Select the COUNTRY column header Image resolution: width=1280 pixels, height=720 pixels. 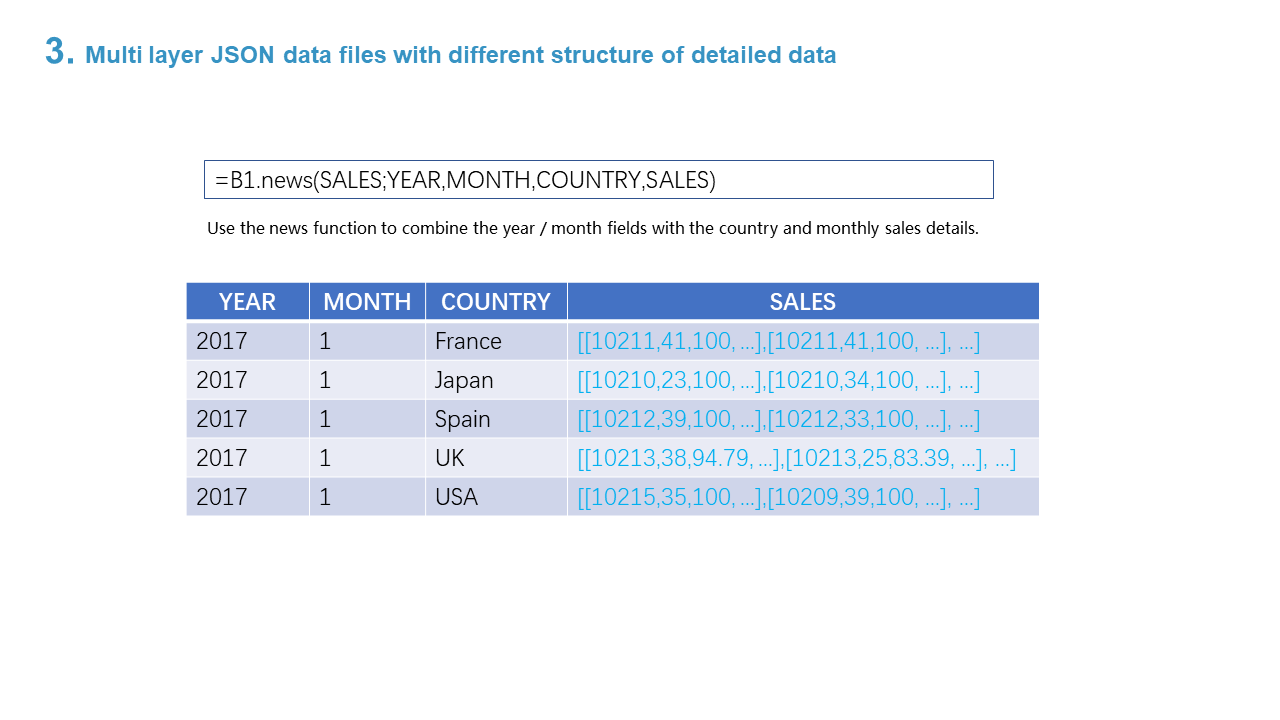(495, 302)
